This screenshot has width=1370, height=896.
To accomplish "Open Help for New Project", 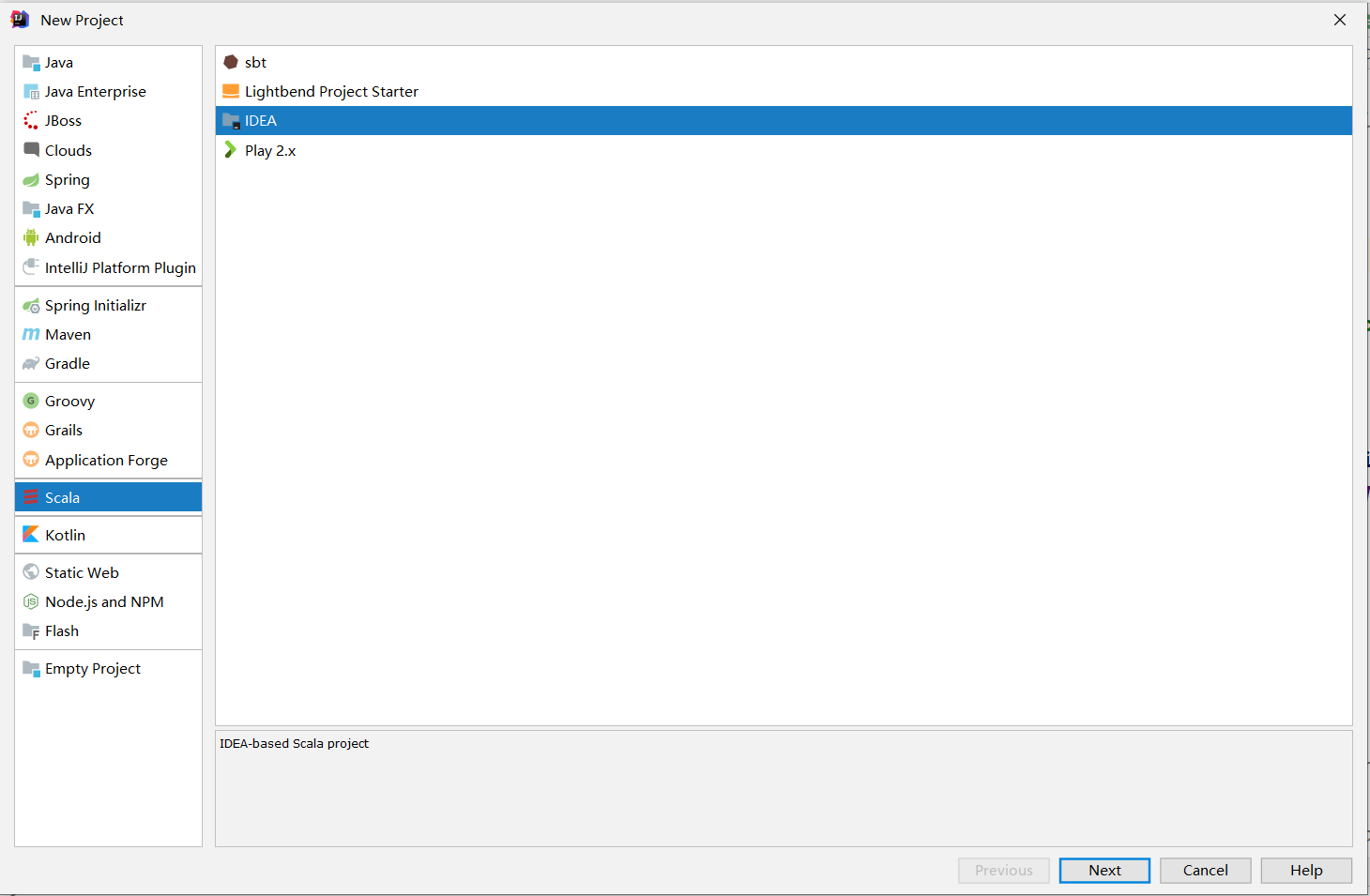I will [x=1306, y=871].
